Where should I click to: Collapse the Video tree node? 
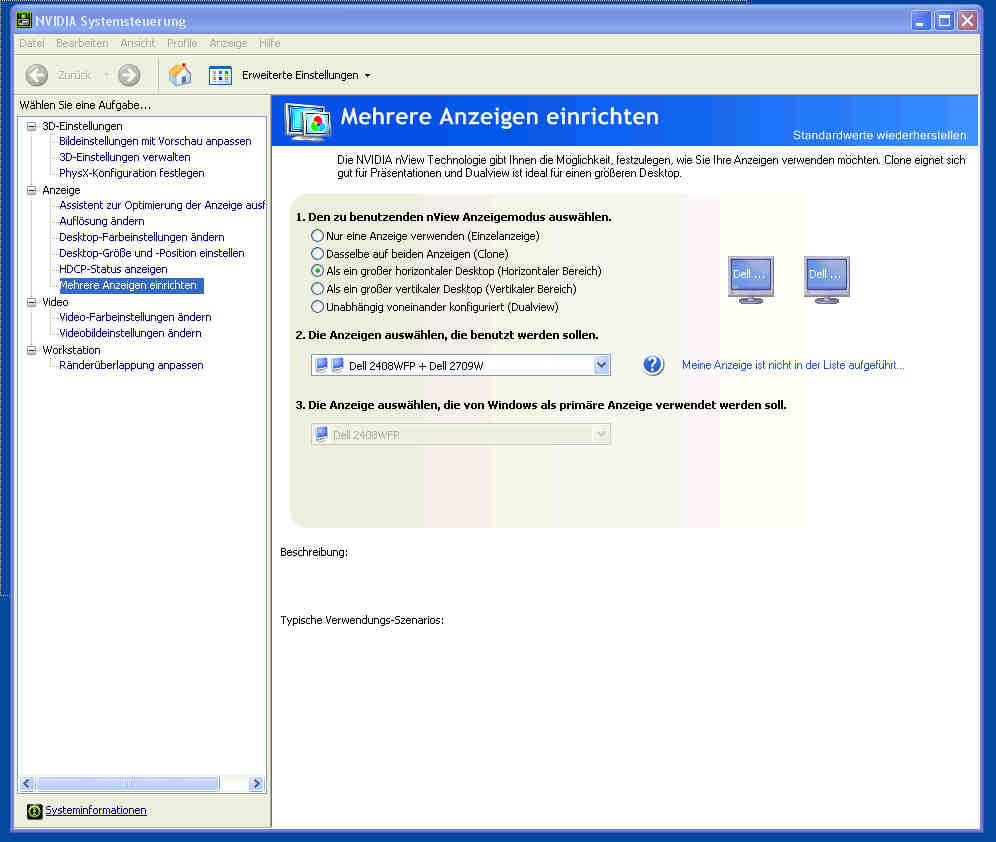31,302
